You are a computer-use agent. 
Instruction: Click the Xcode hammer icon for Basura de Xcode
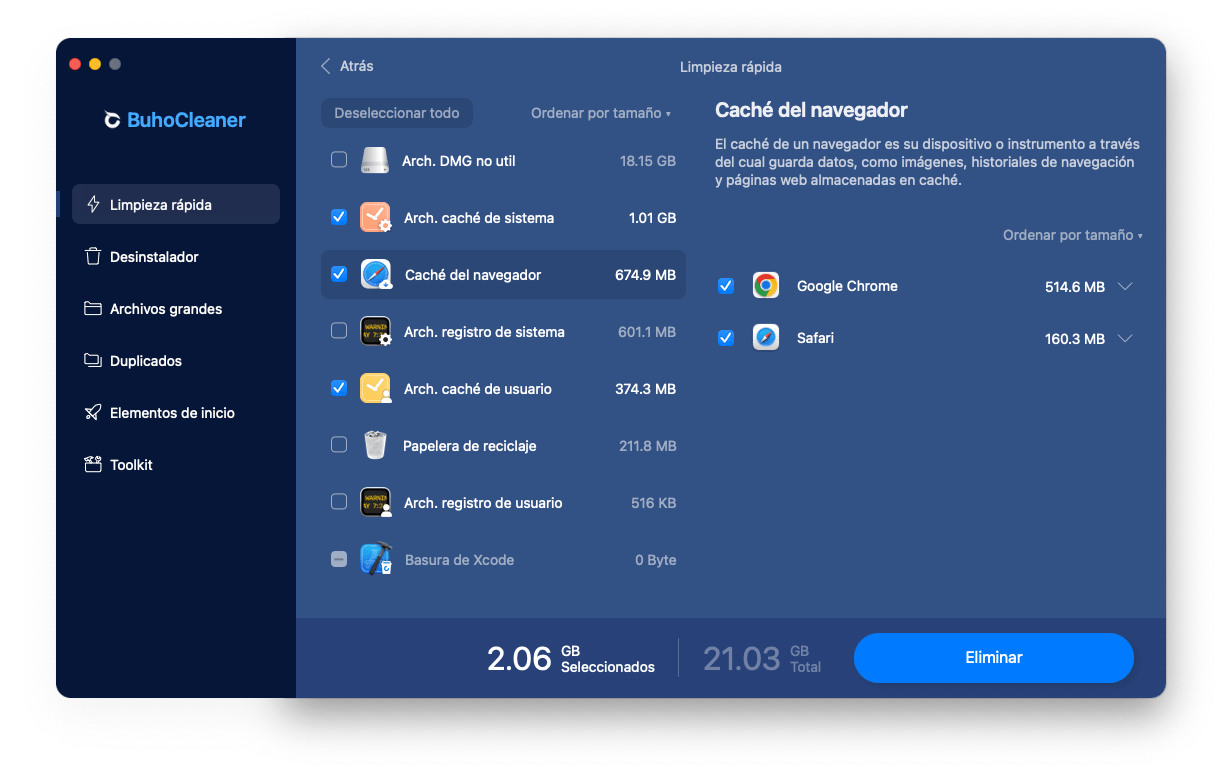tap(375, 559)
